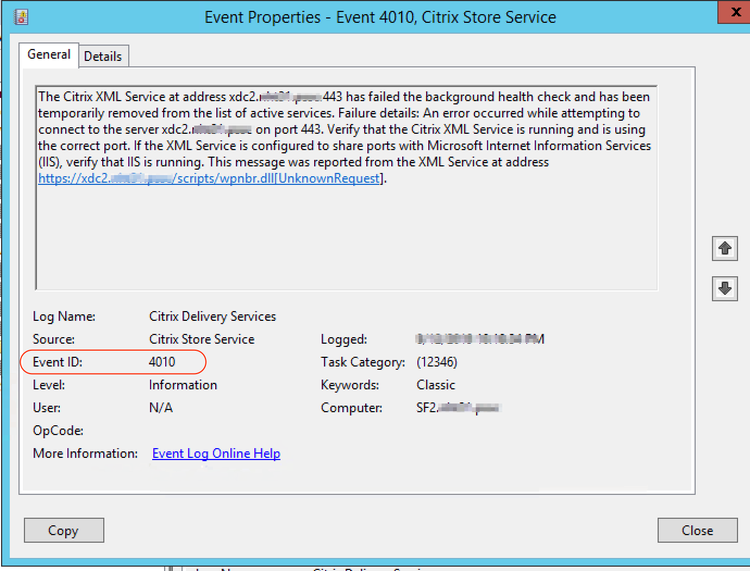Open the wpnbr.dll URL link in description
The width and height of the screenshot is (750, 571).
pos(210,178)
